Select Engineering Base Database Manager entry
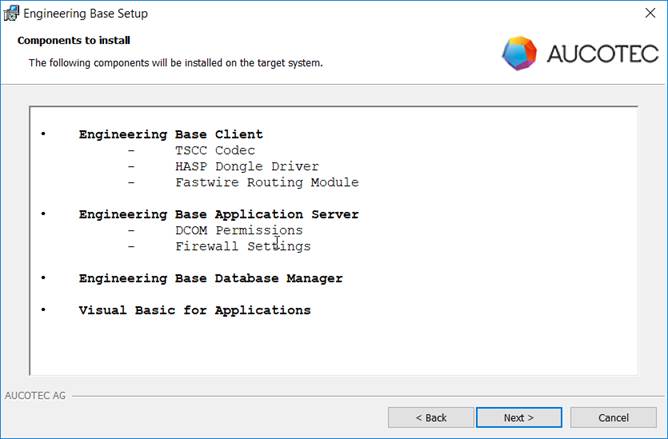The height and width of the screenshot is (439, 668). (210, 278)
